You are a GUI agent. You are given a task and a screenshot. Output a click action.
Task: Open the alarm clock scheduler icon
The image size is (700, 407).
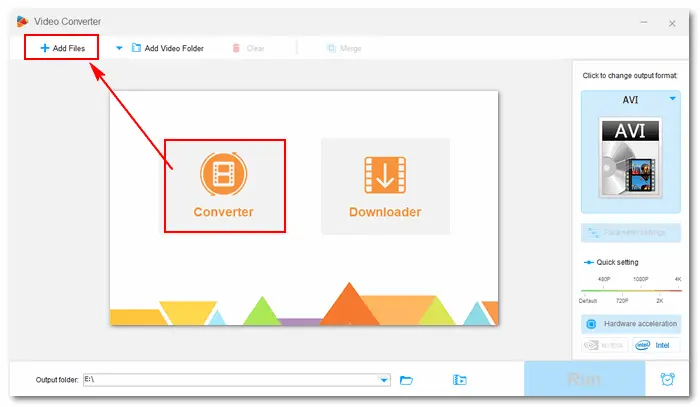[667, 379]
